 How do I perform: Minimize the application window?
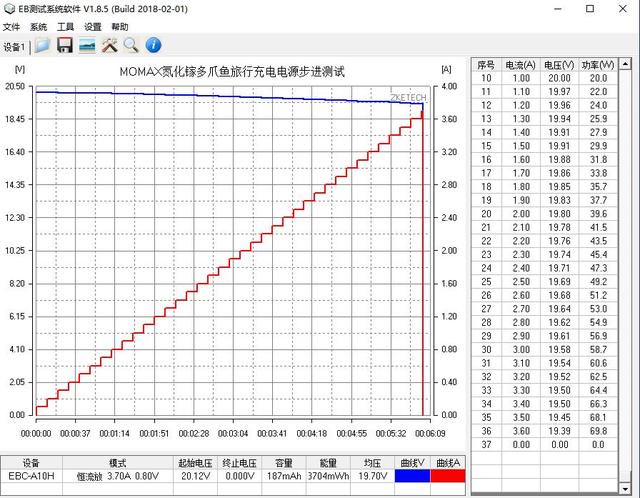pyautogui.click(x=558, y=9)
